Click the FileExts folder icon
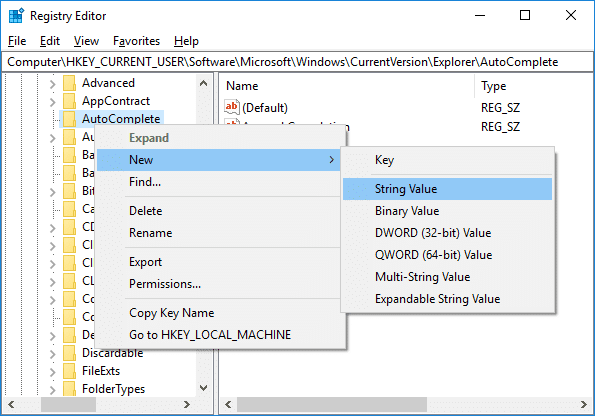Screen dimensions: 595x416 (69, 371)
